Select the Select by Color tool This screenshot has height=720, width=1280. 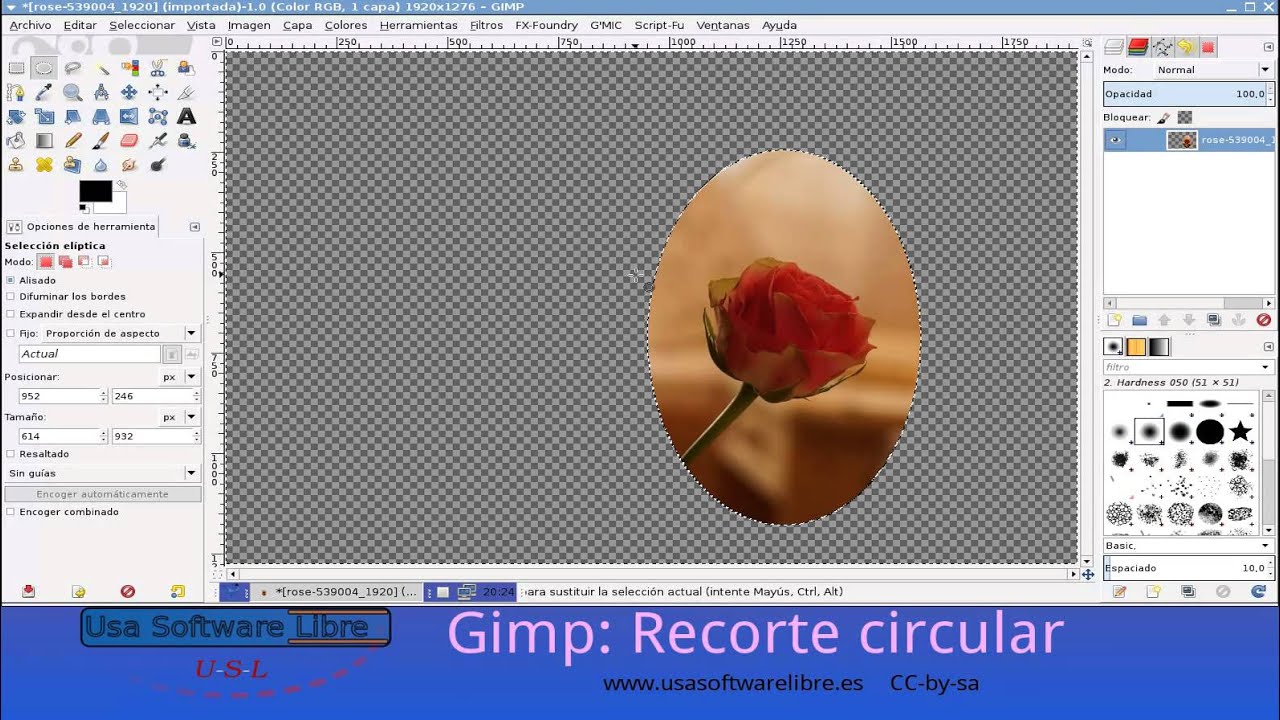(129, 68)
